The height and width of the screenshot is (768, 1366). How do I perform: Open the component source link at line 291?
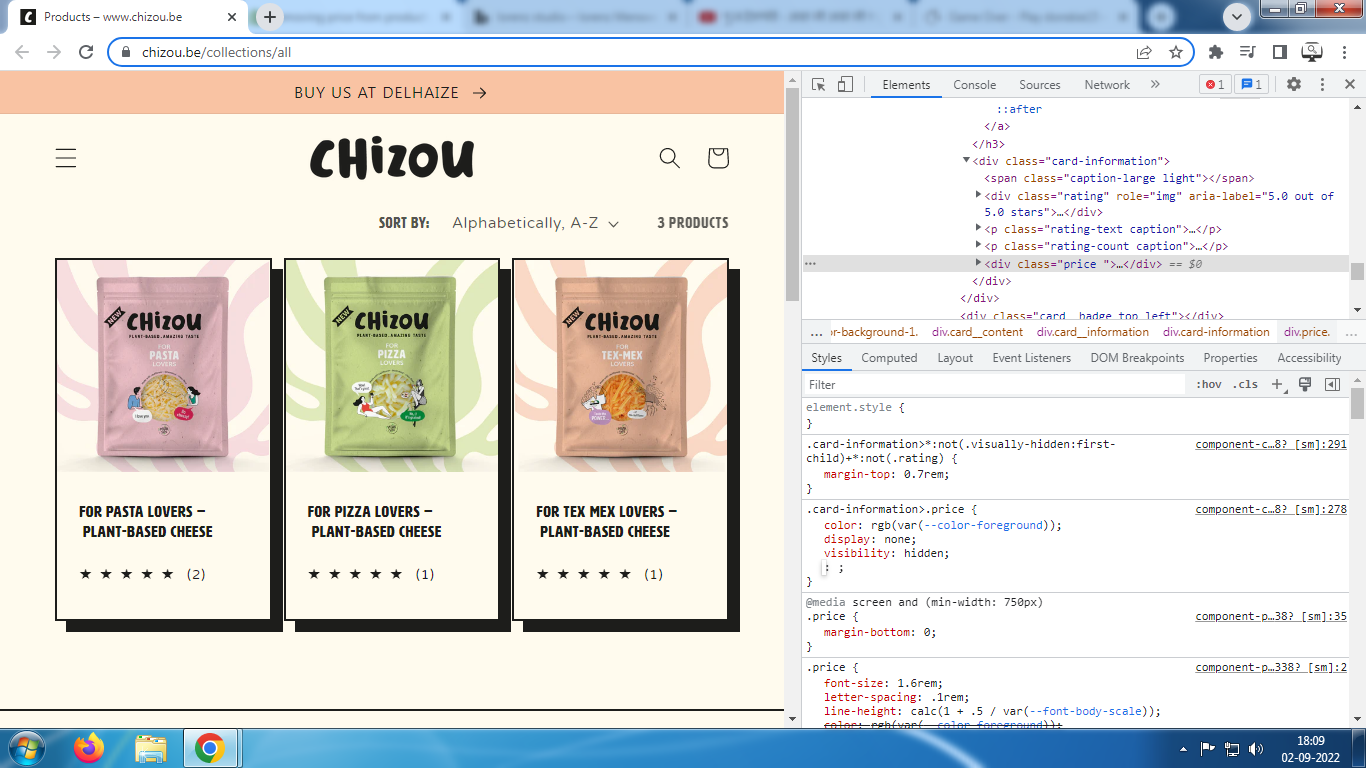1271,444
